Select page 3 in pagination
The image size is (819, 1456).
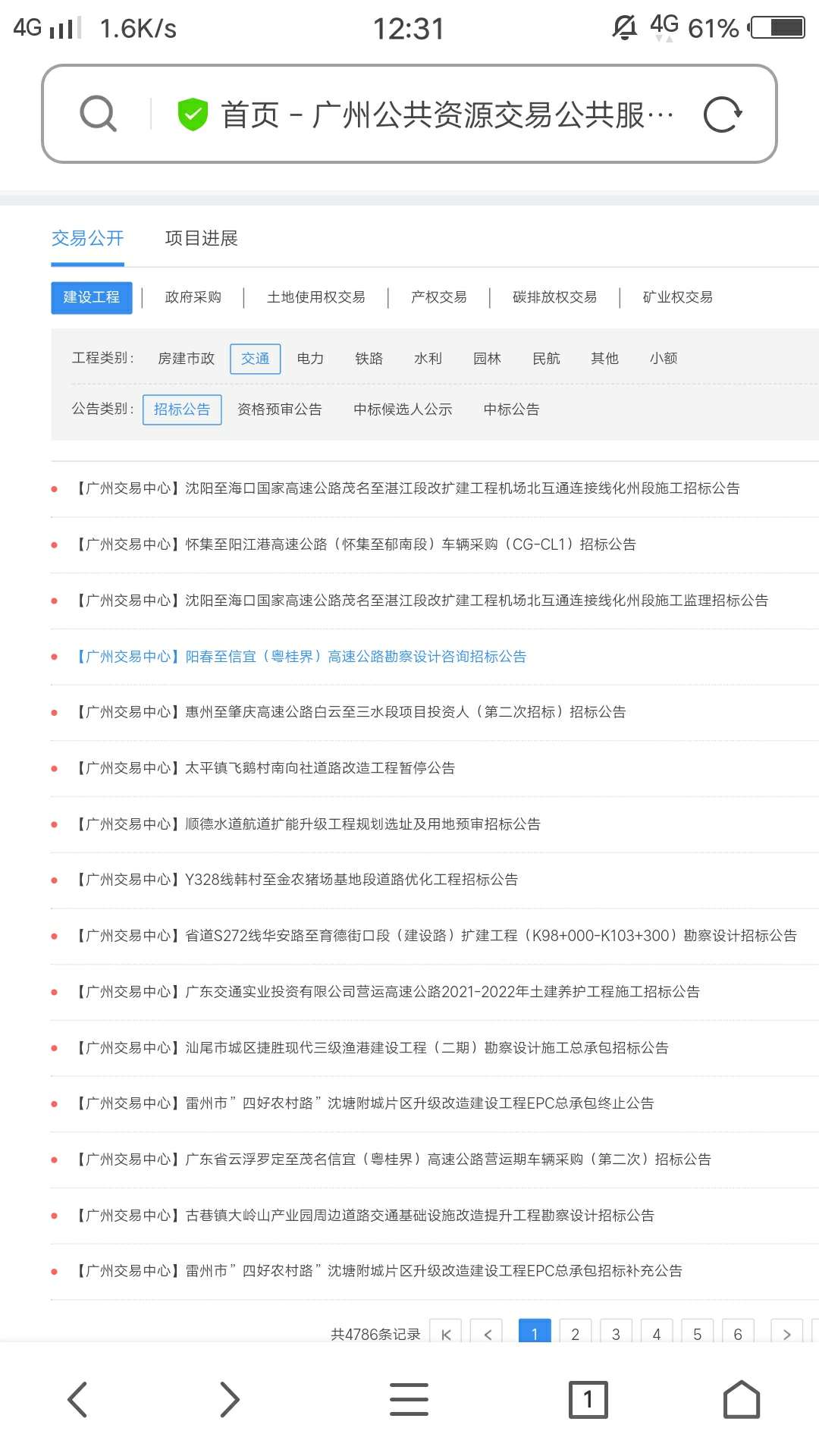pos(616,1332)
